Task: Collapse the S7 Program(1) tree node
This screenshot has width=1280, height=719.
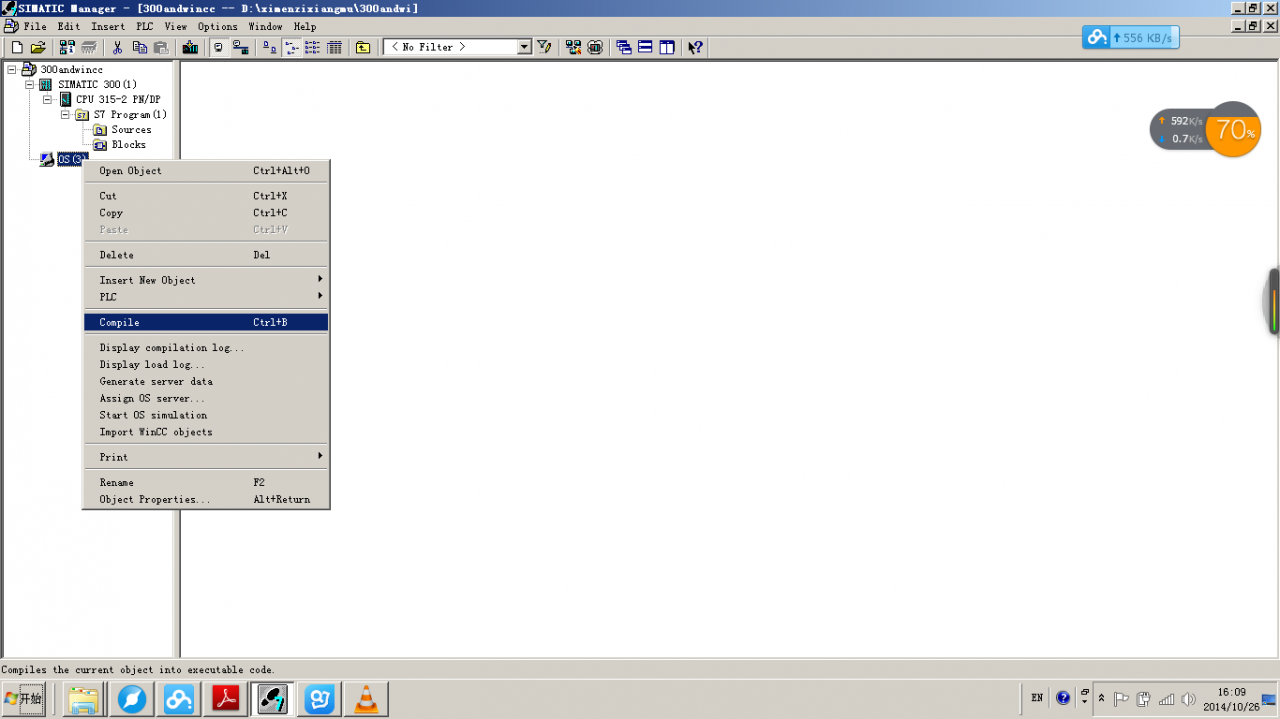Action: point(66,115)
